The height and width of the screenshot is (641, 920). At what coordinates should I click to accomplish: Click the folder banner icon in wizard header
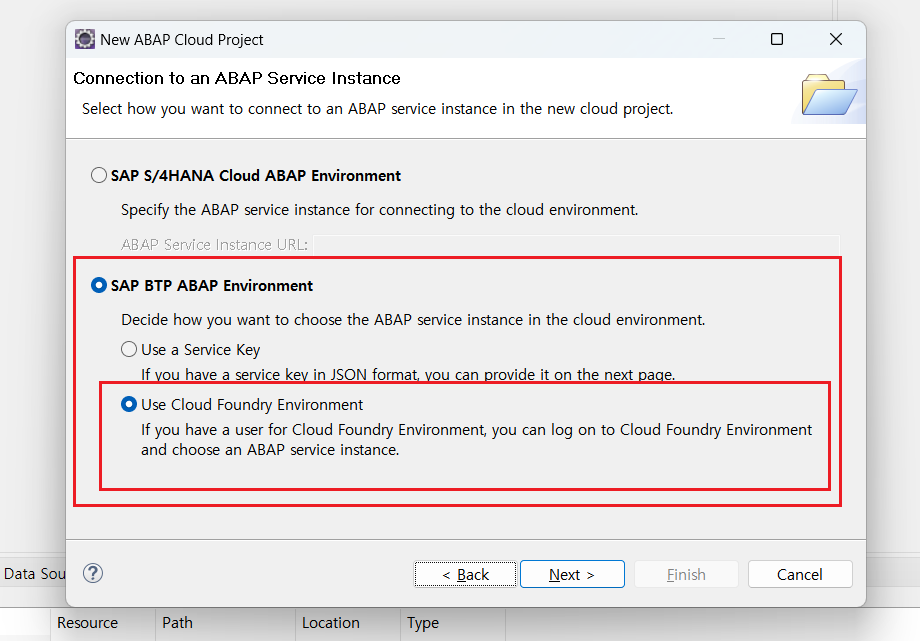[x=828, y=94]
